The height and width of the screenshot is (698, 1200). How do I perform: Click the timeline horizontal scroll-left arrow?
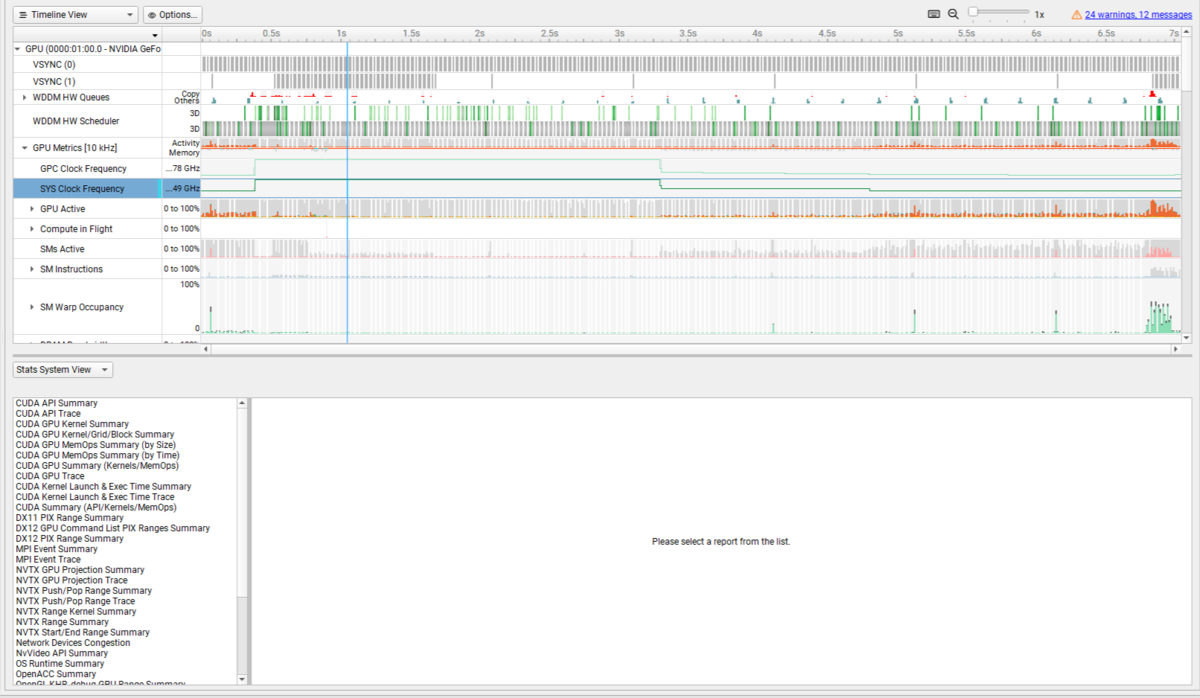point(207,349)
